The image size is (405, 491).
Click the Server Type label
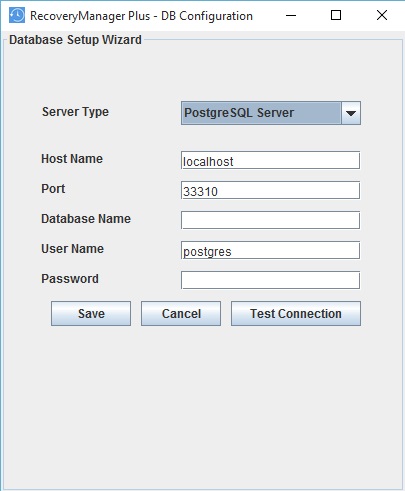click(75, 112)
